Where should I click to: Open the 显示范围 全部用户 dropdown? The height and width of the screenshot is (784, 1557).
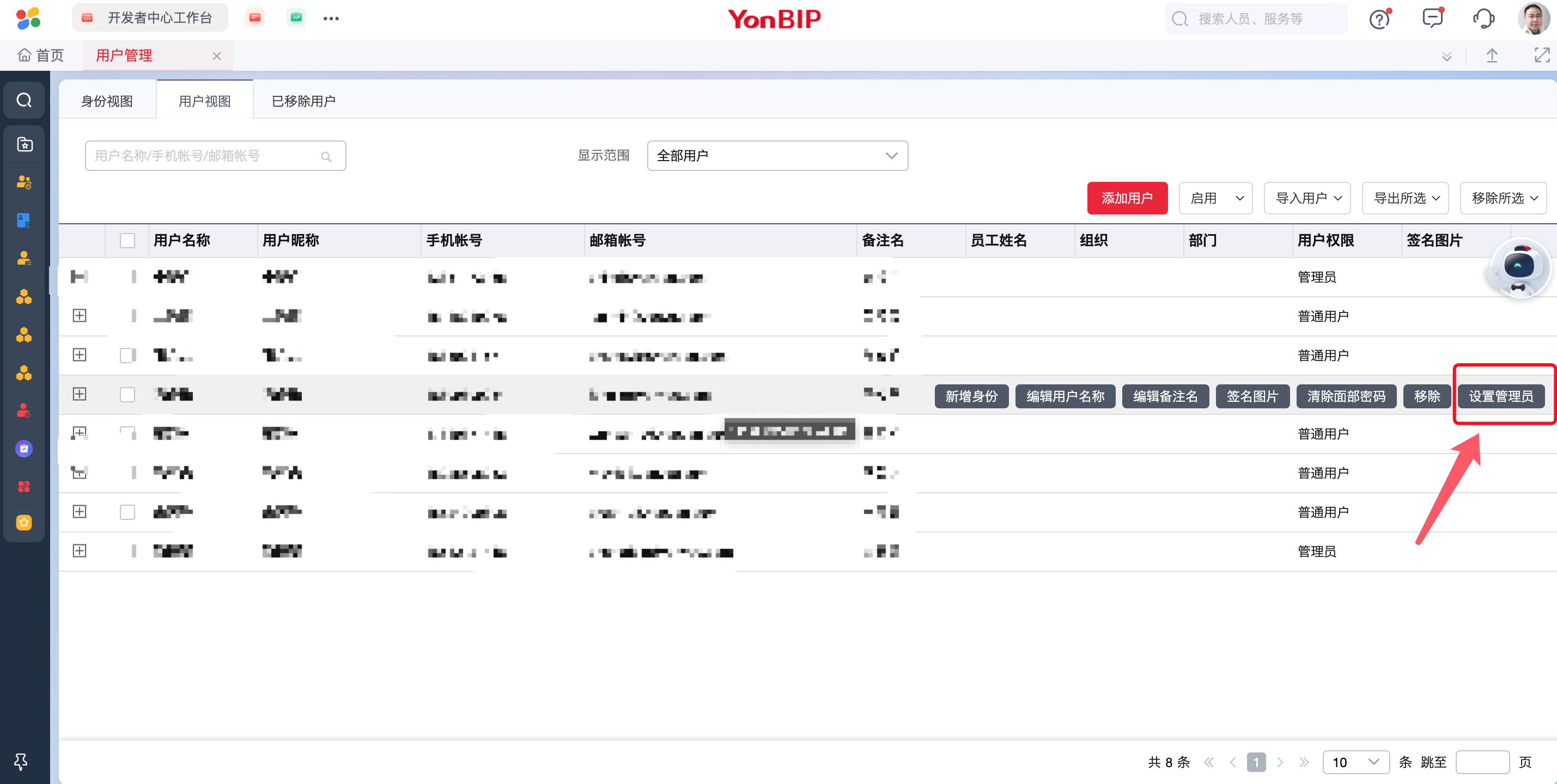[777, 156]
